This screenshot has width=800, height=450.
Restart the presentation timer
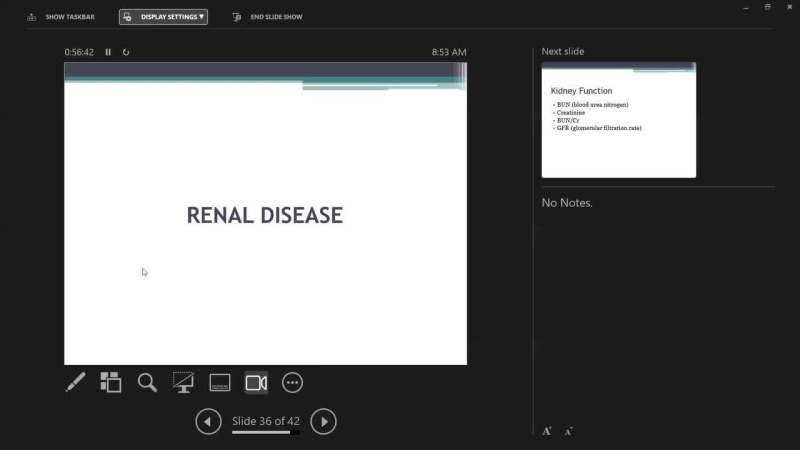click(126, 52)
